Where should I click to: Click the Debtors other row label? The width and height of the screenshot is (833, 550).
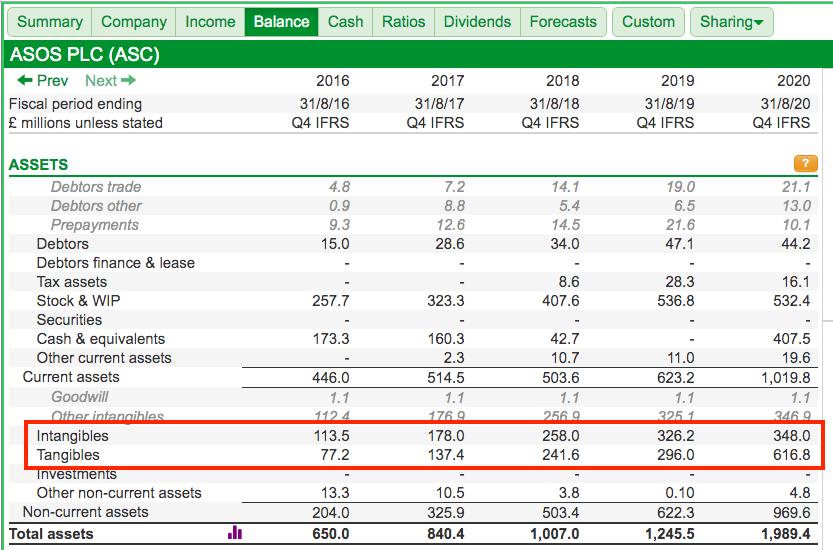(96, 206)
